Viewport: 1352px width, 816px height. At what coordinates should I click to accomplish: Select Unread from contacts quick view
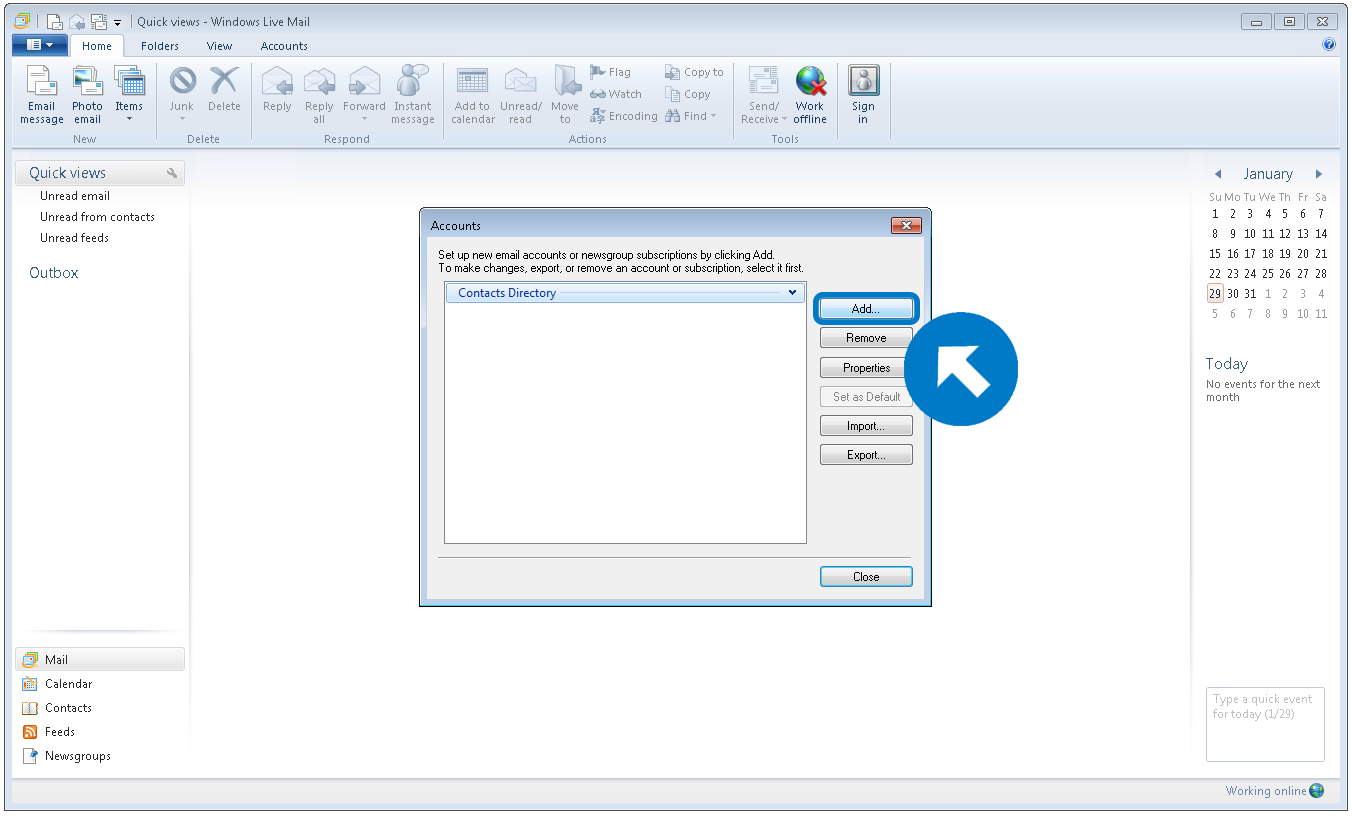(97, 217)
